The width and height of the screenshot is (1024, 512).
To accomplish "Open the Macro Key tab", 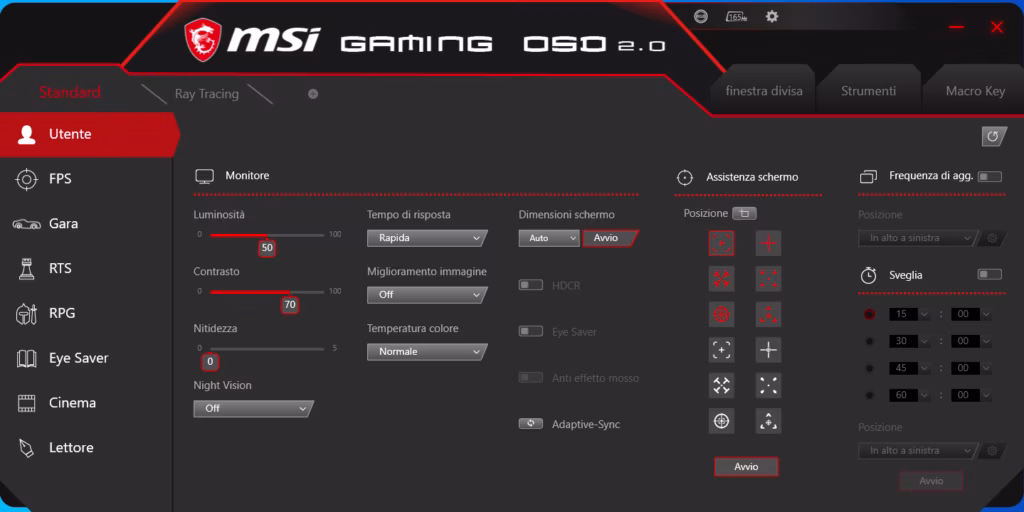I will 975,91.
